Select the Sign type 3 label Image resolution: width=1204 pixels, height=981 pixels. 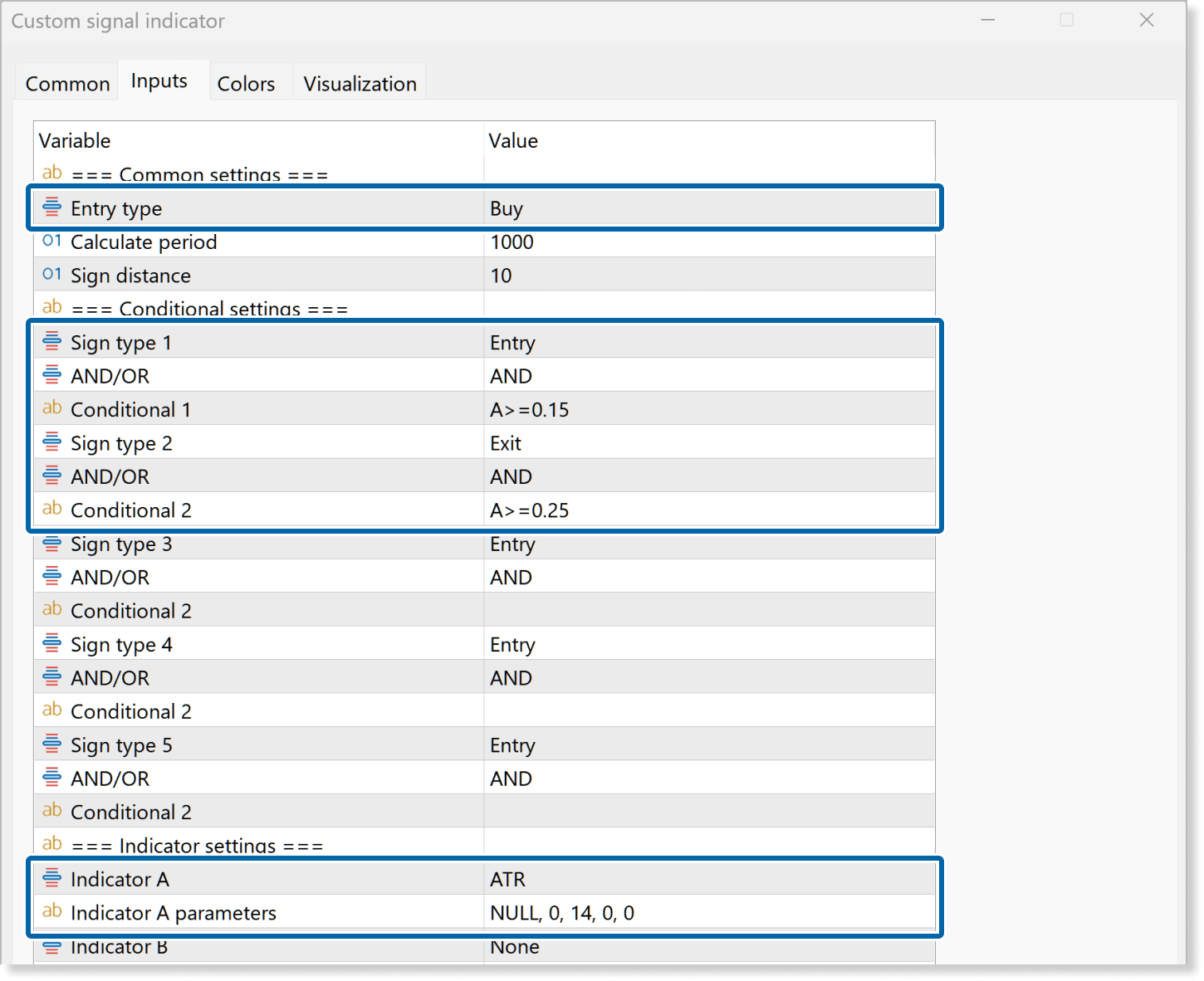click(x=121, y=544)
